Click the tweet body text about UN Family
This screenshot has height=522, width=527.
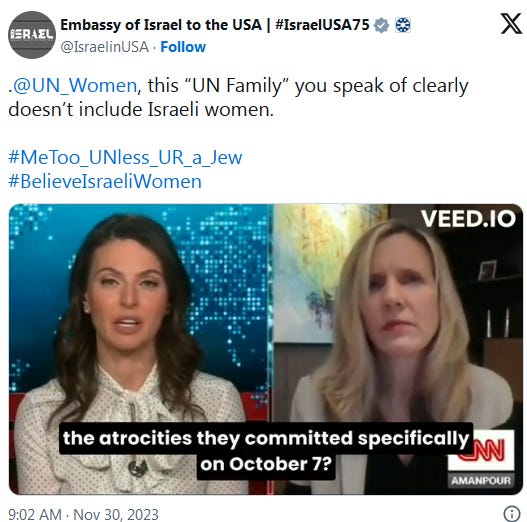(238, 97)
